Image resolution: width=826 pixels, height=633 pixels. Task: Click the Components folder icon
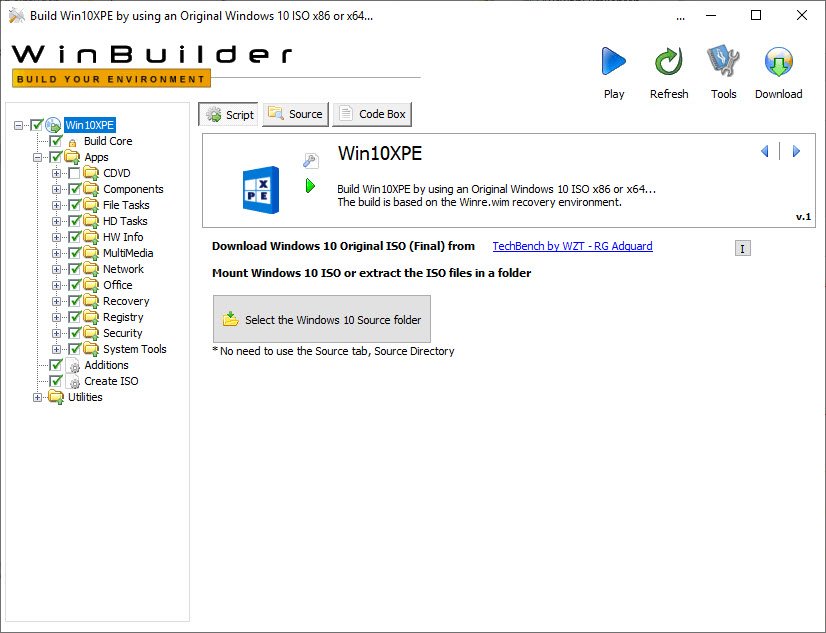(91, 189)
